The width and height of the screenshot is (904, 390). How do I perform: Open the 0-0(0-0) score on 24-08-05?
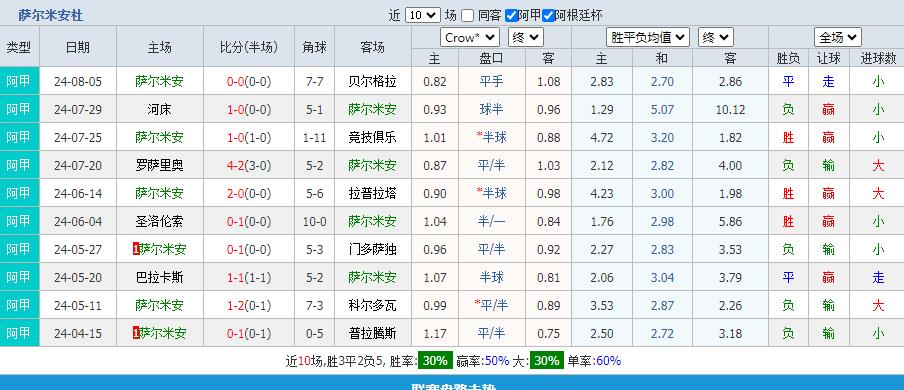coord(248,81)
